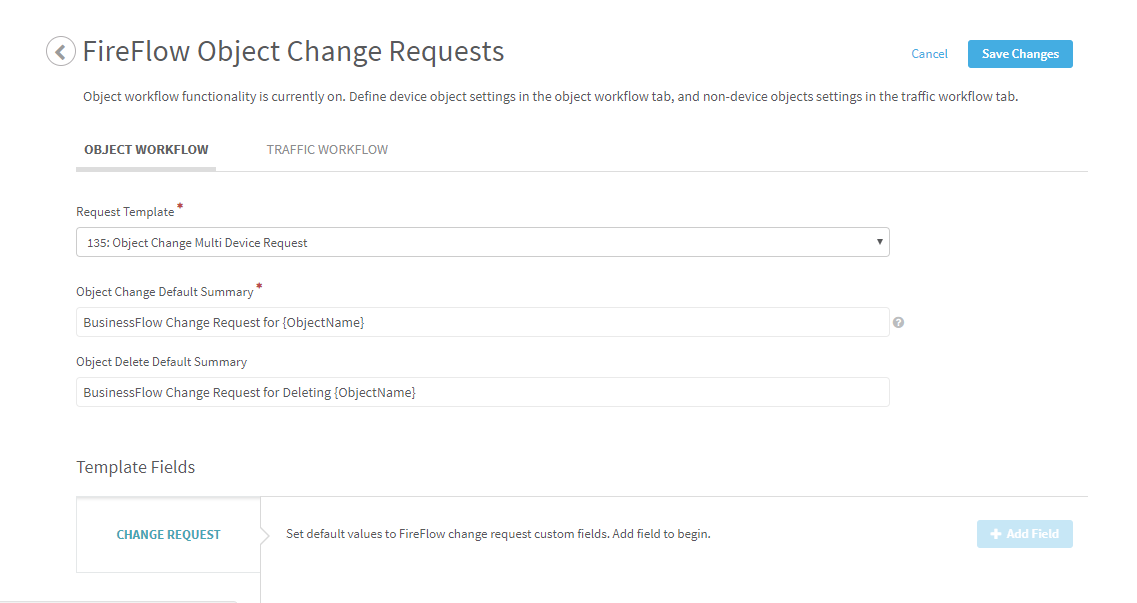
Task: Click the plus icon on Add Field
Action: pos(995,534)
